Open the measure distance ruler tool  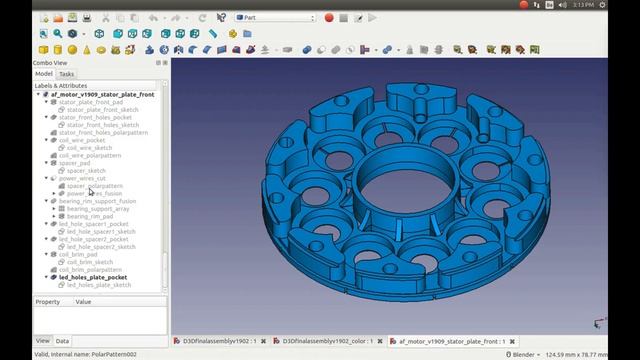pyautogui.click(x=213, y=34)
